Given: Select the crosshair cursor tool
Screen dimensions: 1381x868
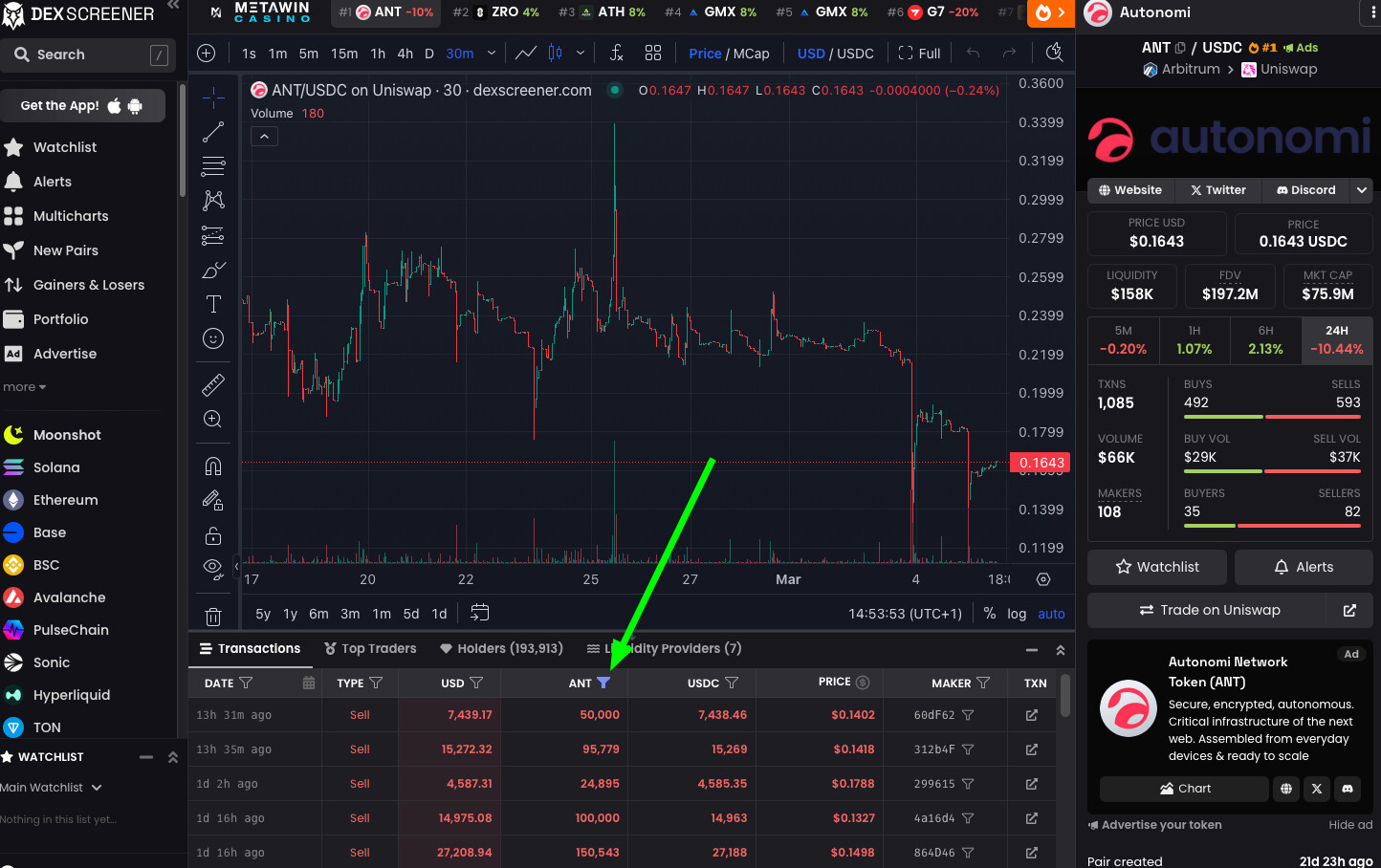Looking at the screenshot, I should pos(213,98).
